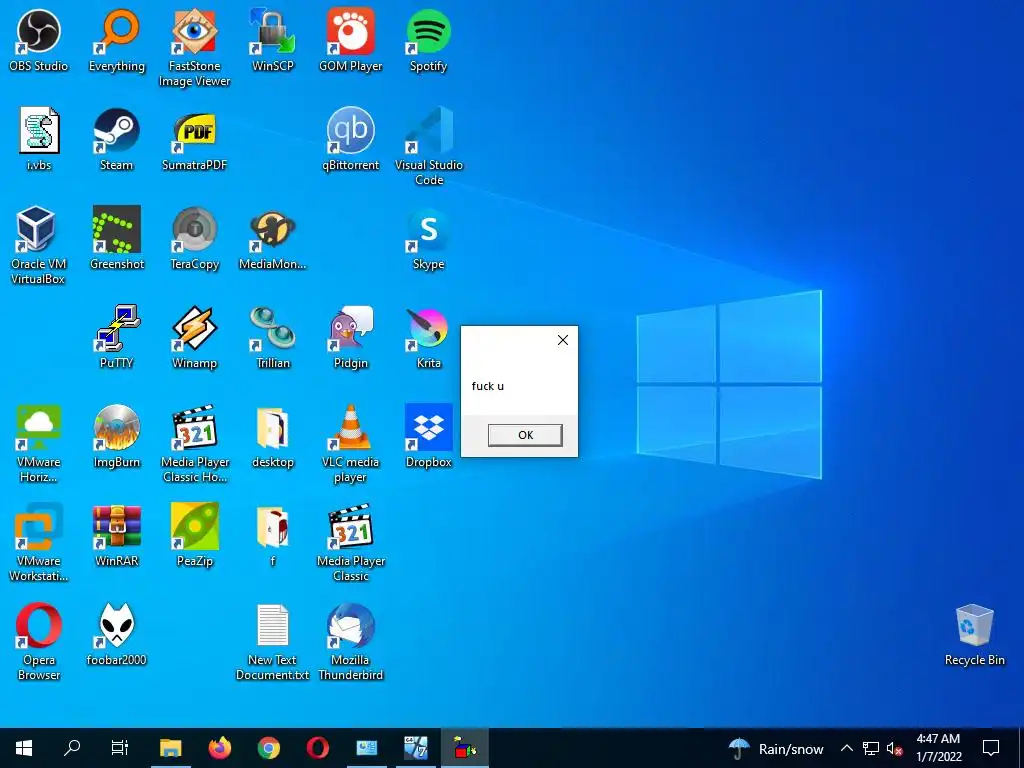
Task: Select the Media Player Classic shortcut
Action: pyautogui.click(x=351, y=543)
